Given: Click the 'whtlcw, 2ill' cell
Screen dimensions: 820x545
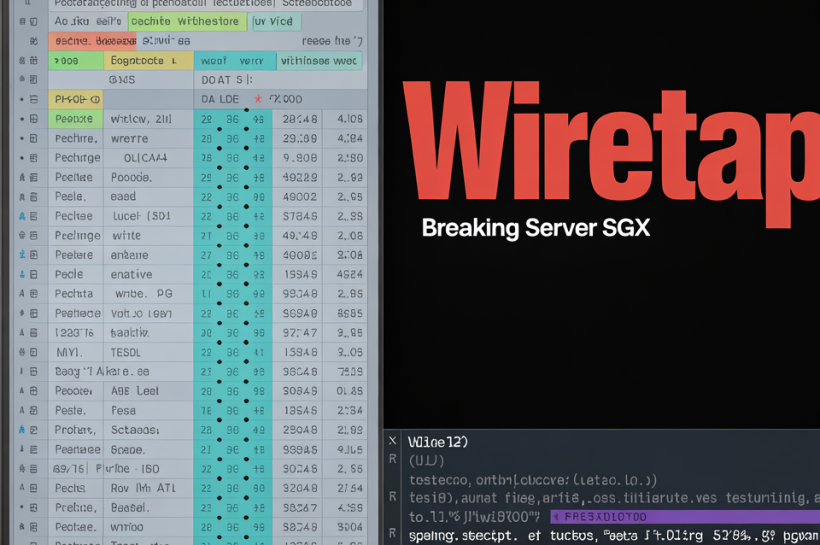Looking at the screenshot, I should pos(141,119).
